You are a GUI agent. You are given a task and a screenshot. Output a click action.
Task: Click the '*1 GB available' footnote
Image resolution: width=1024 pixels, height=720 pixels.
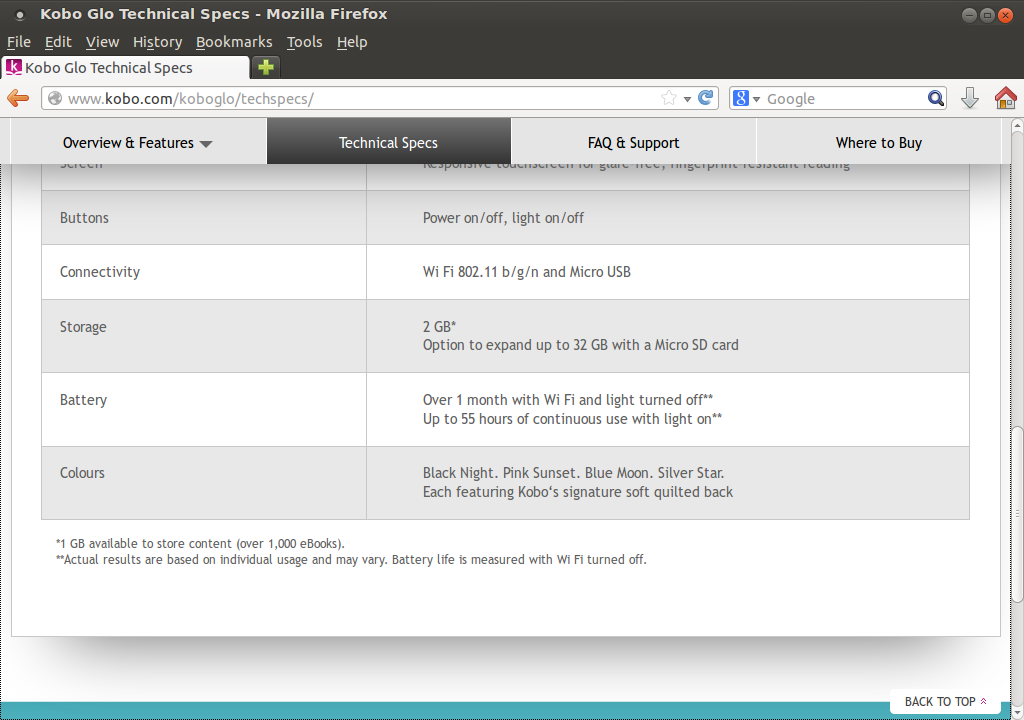pos(200,544)
